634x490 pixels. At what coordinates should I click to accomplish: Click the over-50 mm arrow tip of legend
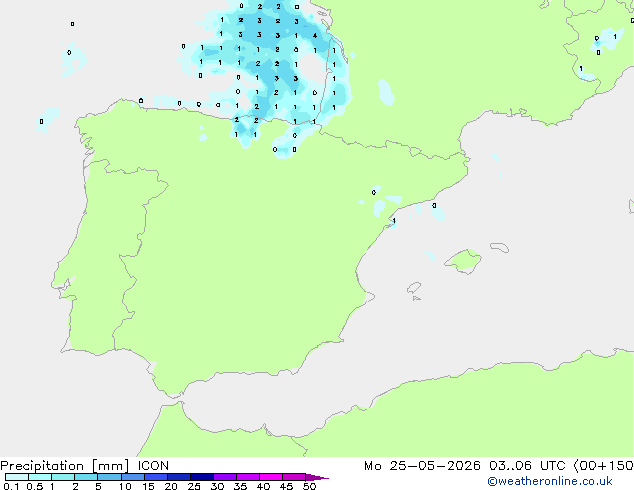(317, 477)
